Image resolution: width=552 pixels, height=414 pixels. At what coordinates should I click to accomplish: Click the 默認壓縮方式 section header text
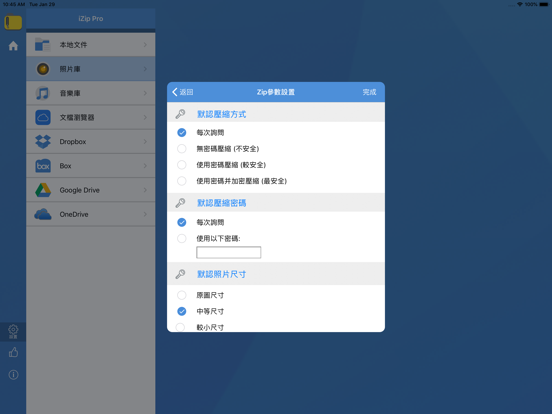[x=221, y=114]
